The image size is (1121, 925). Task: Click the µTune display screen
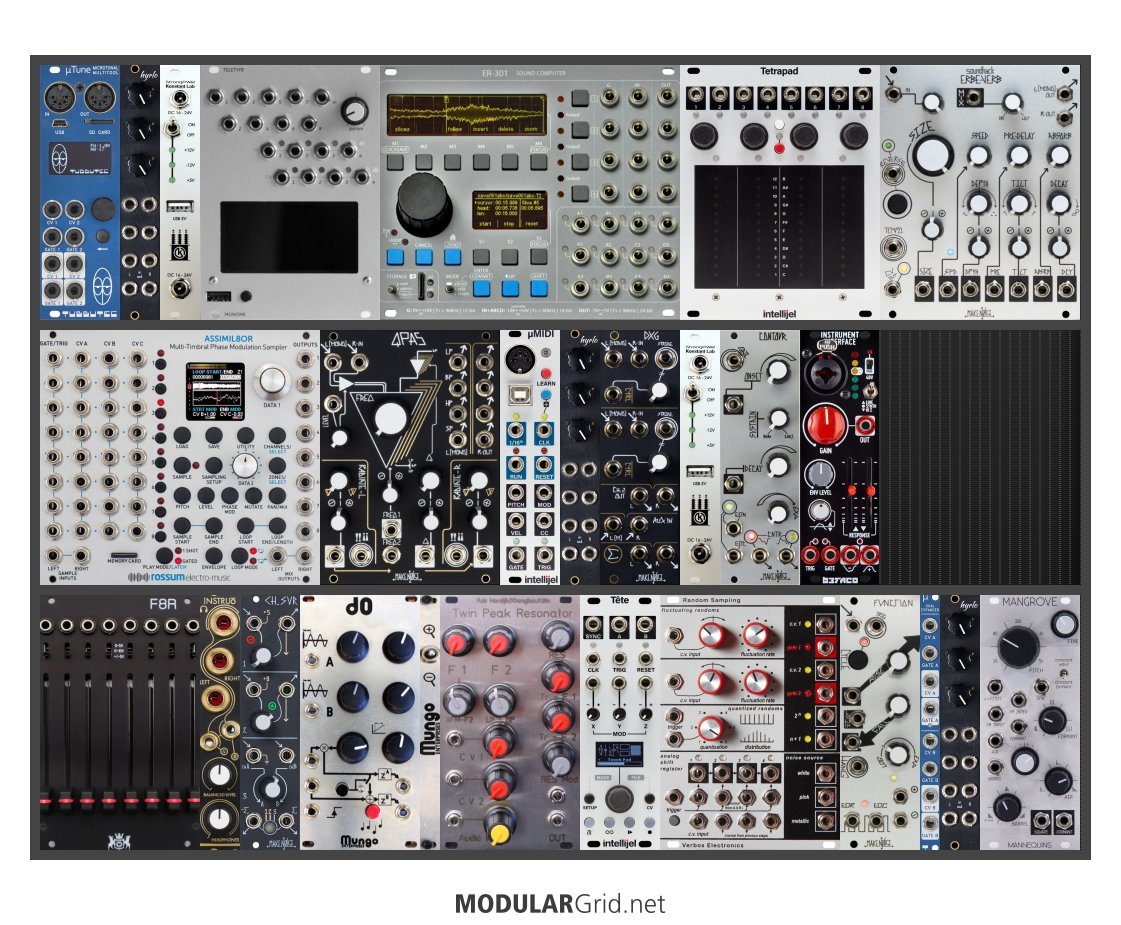point(80,159)
